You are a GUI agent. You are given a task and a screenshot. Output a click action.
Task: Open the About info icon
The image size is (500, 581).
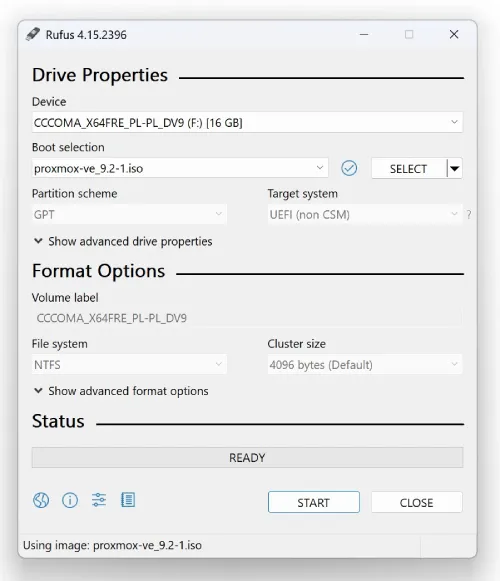(70, 500)
